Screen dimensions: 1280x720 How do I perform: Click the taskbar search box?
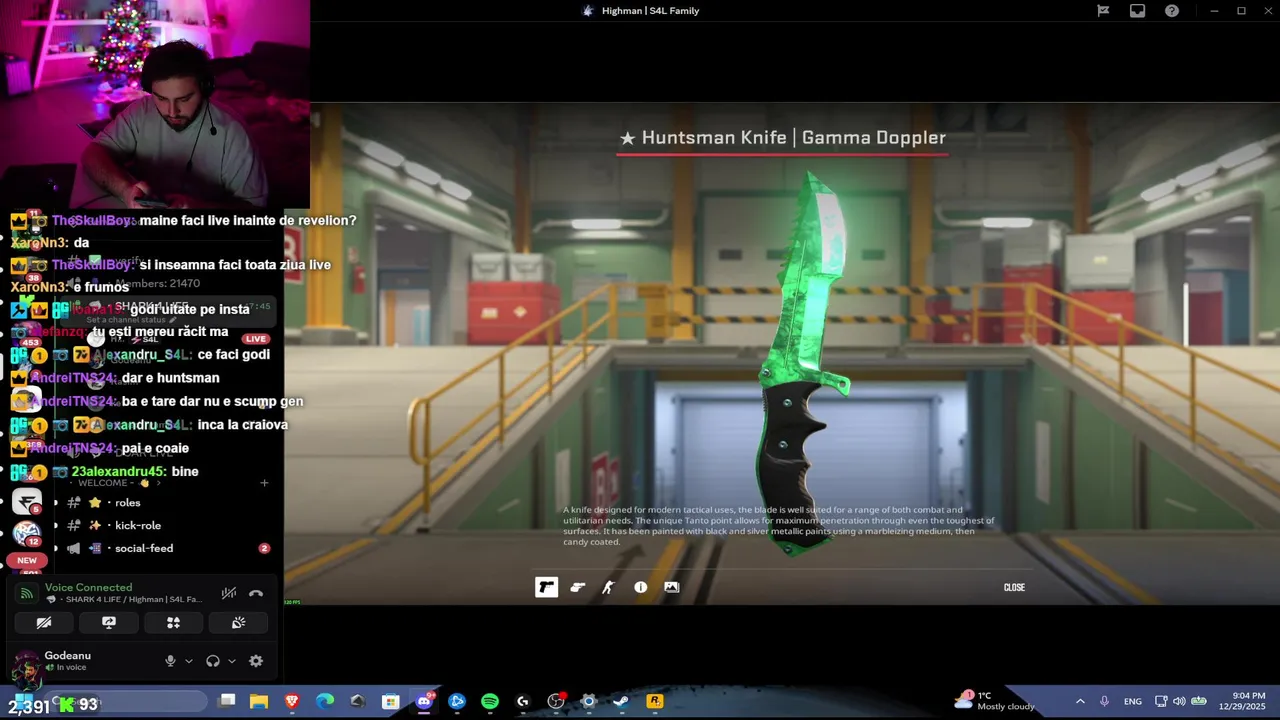tap(125, 702)
